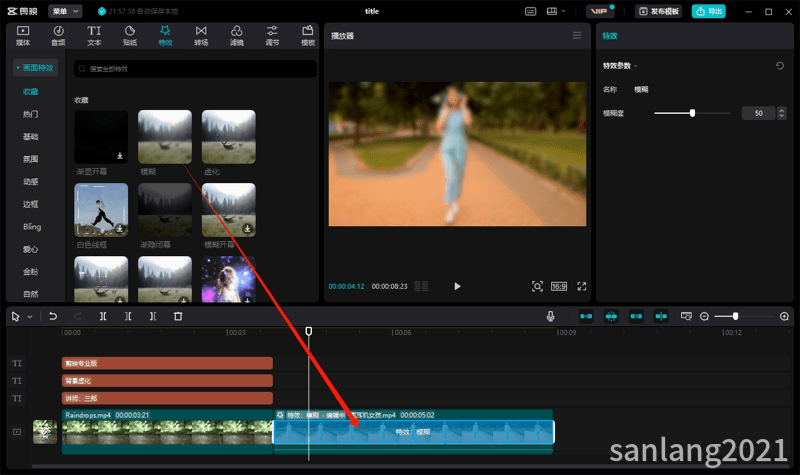Open the 调节 adjustment tab

(x=272, y=36)
